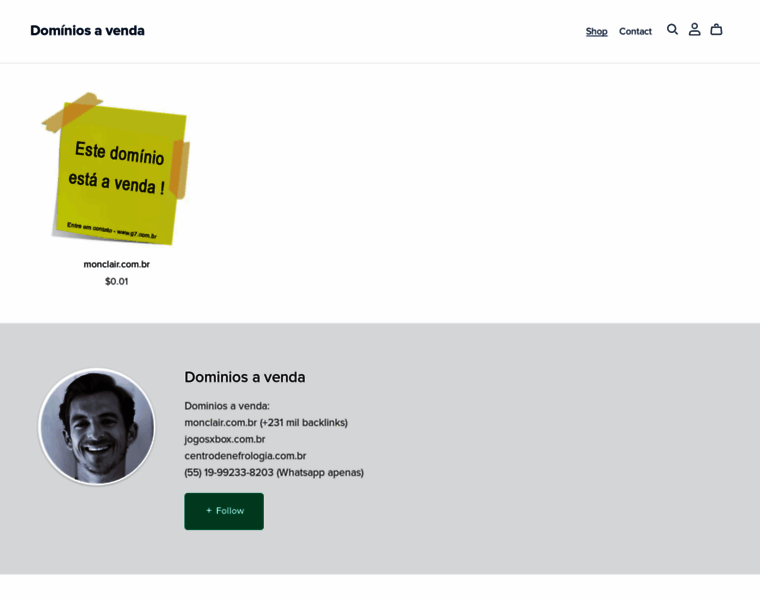Viewport: 760px width, 600px height.
Task: Open the shopping bag cart icon
Action: pyautogui.click(x=716, y=30)
